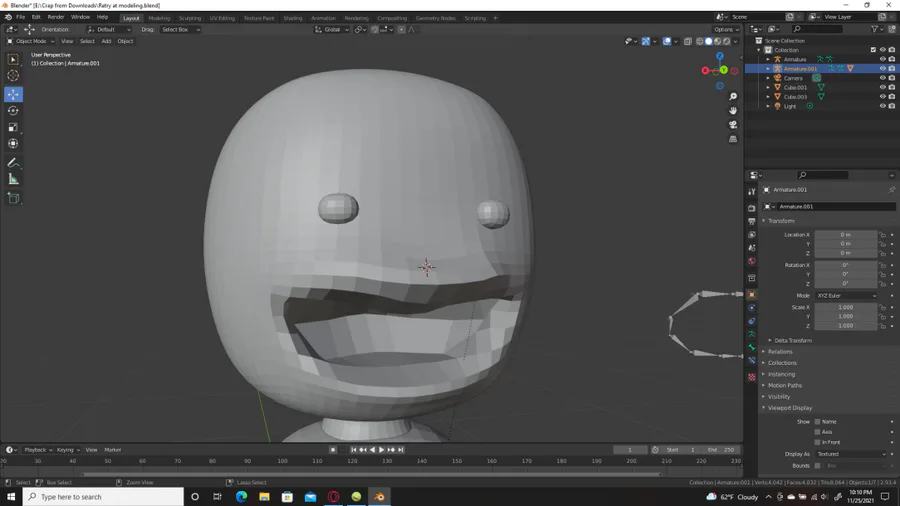The image size is (900, 506).
Task: Pick the Annotate pencil tool
Action: click(13, 162)
